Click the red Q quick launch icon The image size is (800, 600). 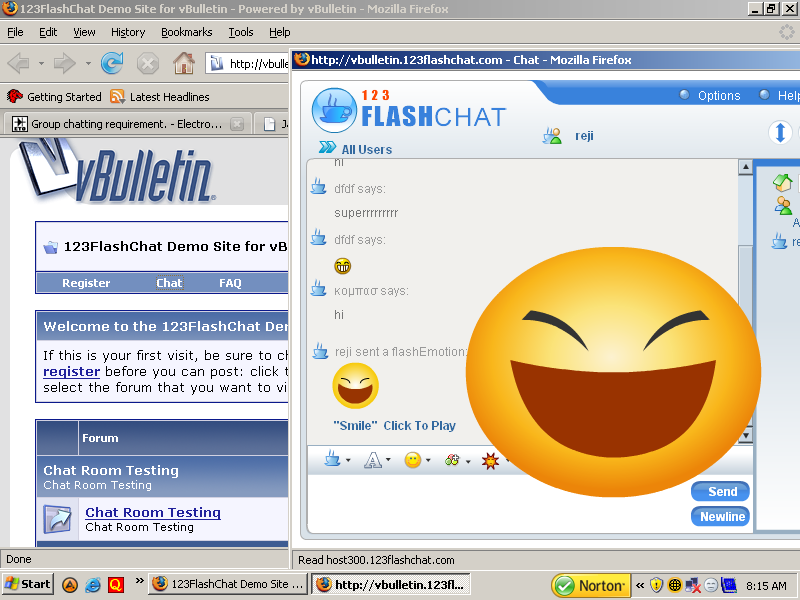point(116,585)
